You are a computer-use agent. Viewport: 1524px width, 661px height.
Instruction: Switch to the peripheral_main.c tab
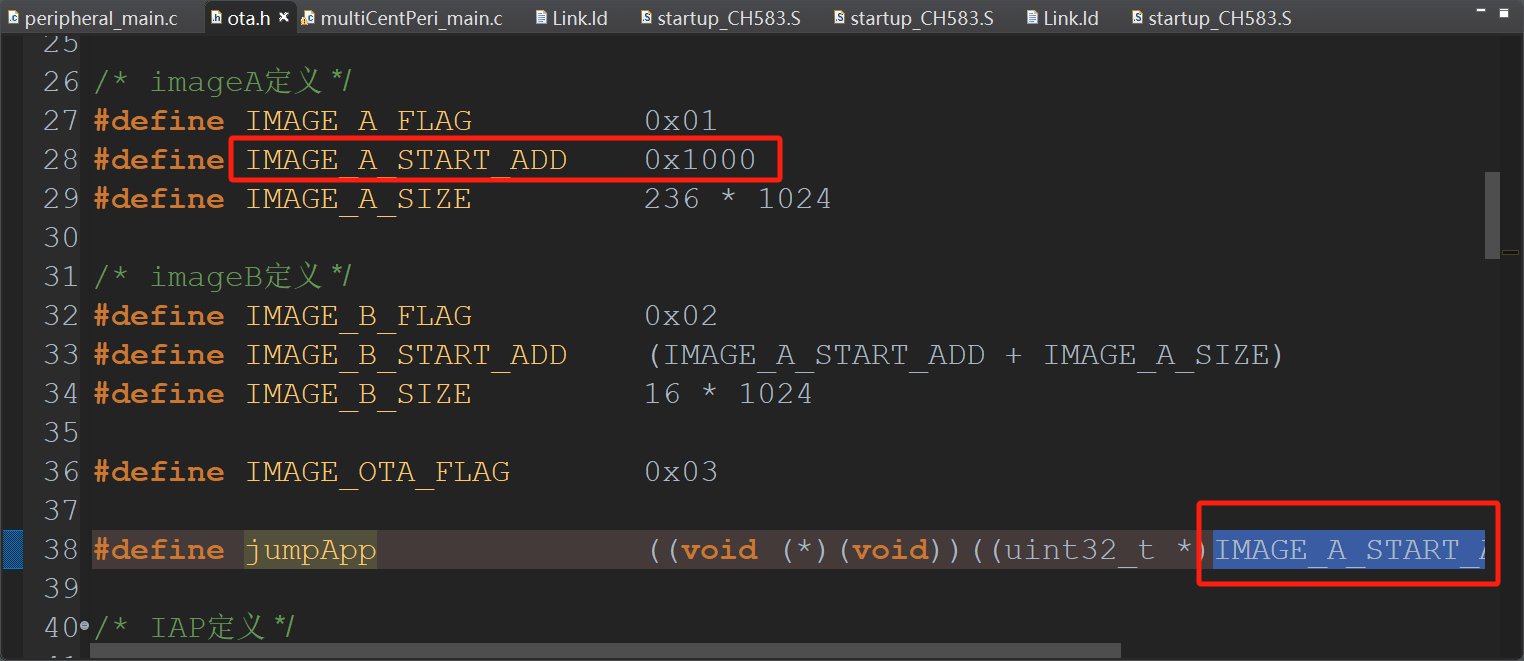[100, 18]
